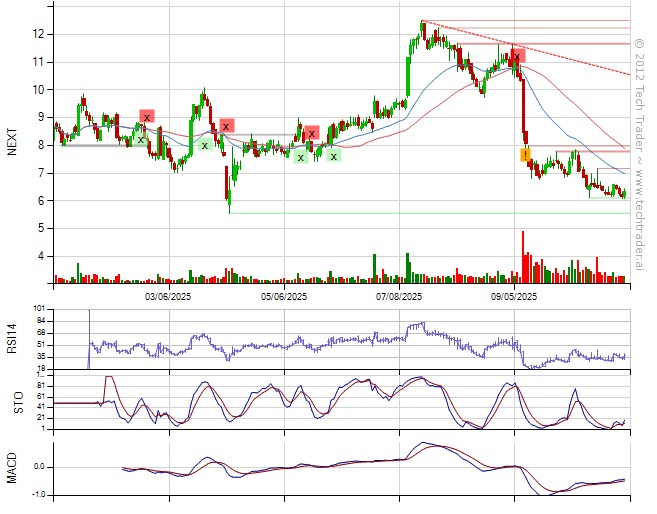Click the red x marker before 03/06/2025
Screen dimensions: 657x514
pyautogui.click(x=147, y=117)
